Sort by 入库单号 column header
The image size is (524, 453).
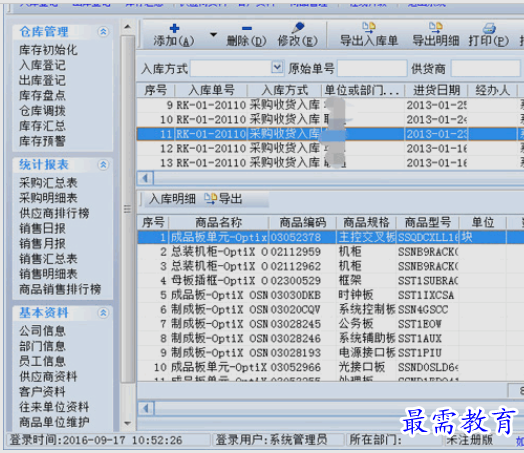[x=211, y=90]
